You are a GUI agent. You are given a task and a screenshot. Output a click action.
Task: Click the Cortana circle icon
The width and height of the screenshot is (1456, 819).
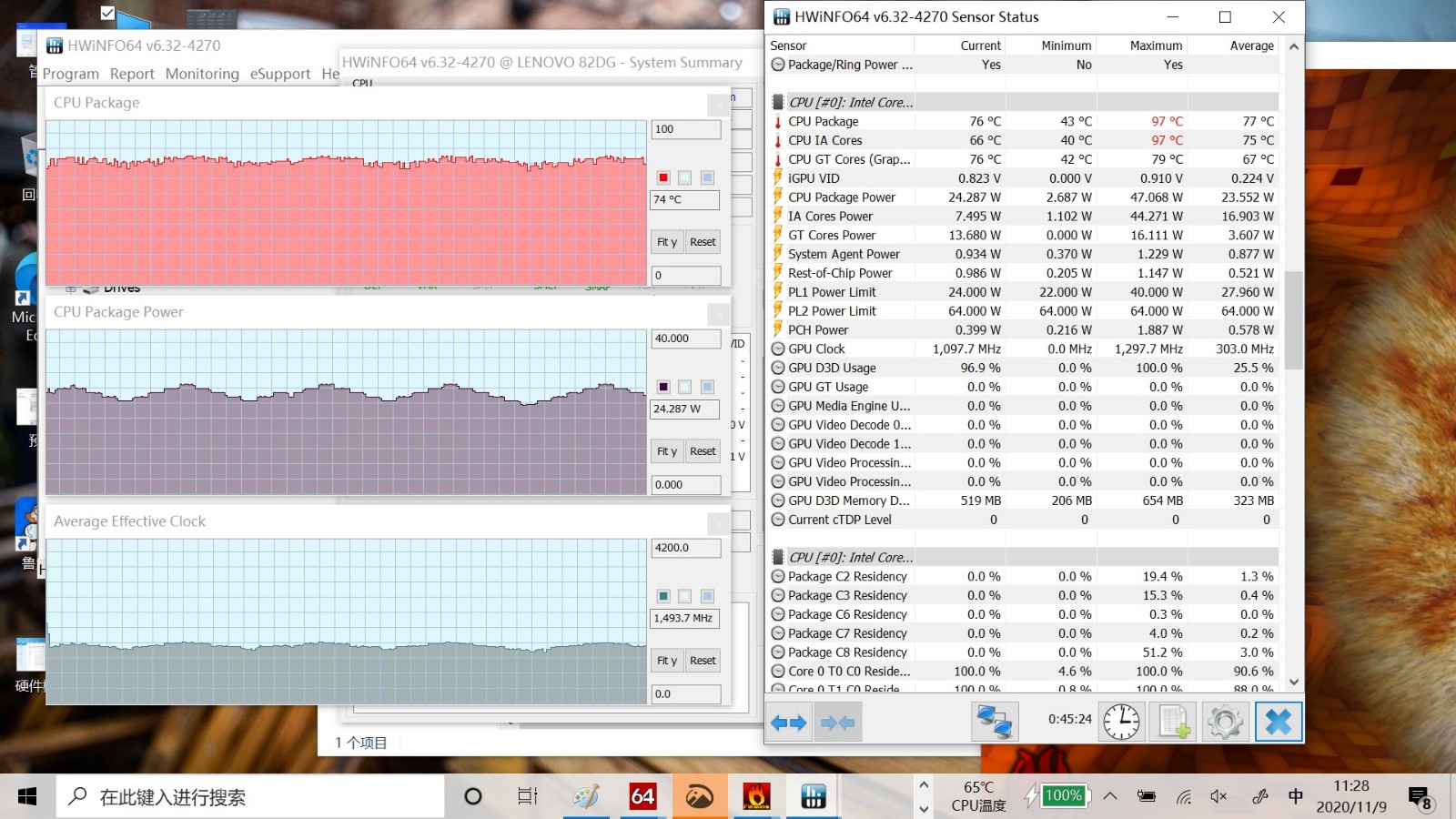click(x=472, y=797)
